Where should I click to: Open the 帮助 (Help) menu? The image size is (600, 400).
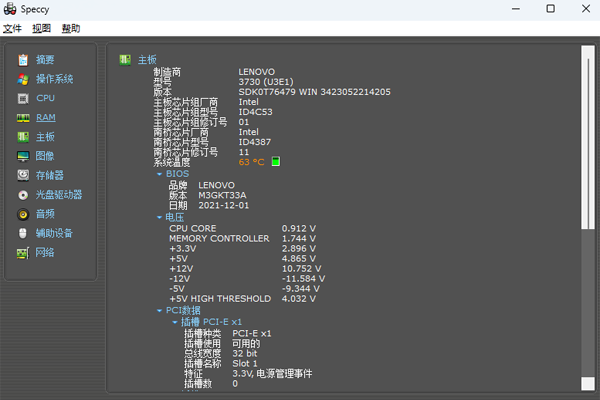[71, 28]
